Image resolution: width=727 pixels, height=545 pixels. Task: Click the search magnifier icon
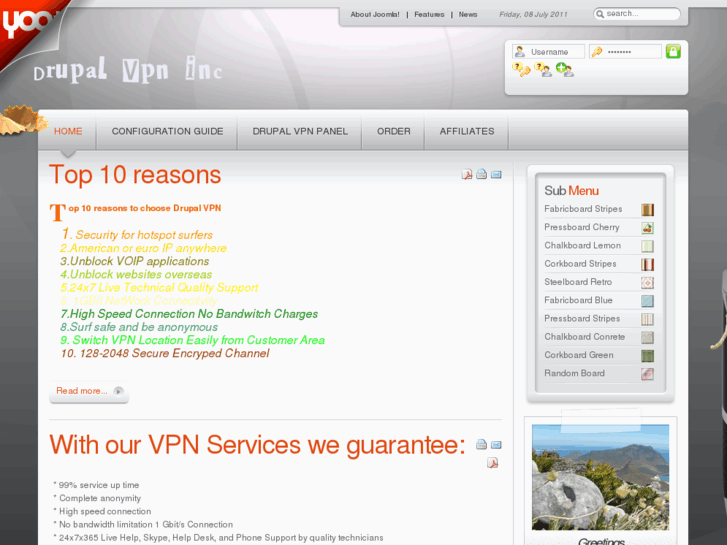tap(600, 14)
